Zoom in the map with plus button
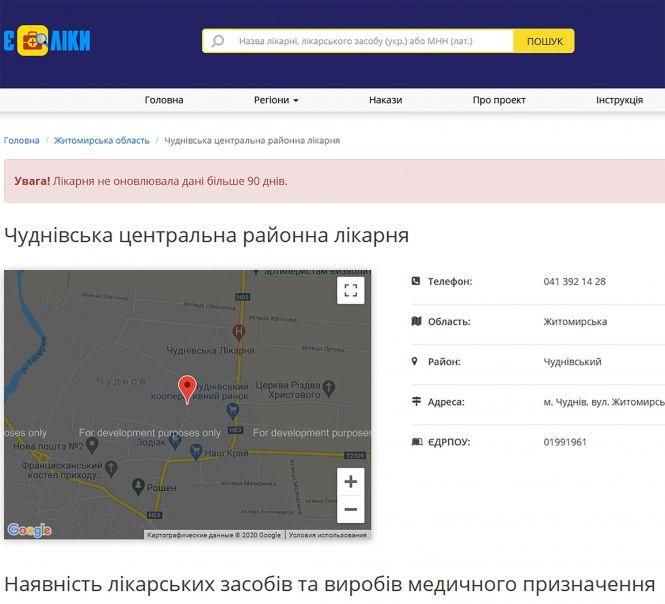The image size is (665, 604). pyautogui.click(x=350, y=482)
